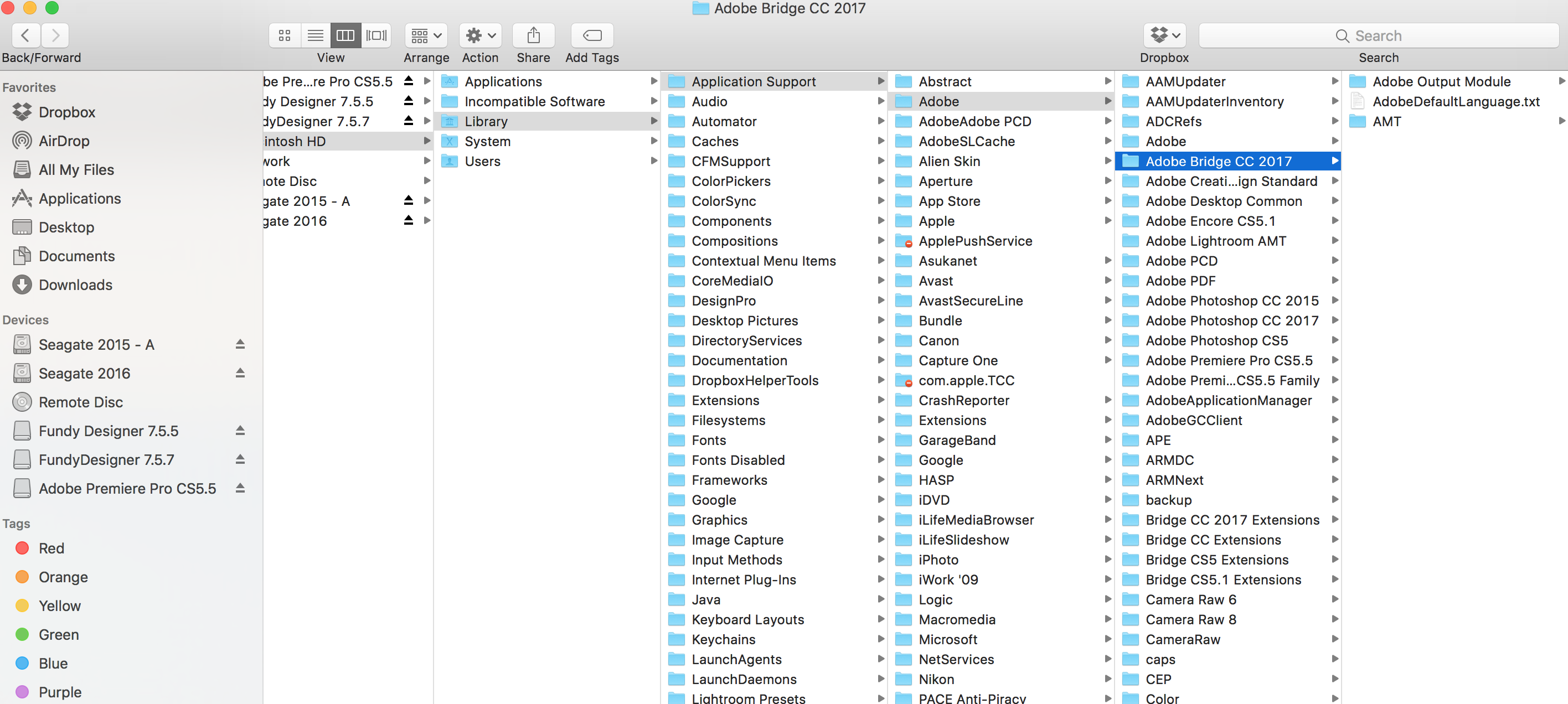Screen dimensions: 1568x704
Task: Switch to icon view mode
Action: [x=284, y=35]
